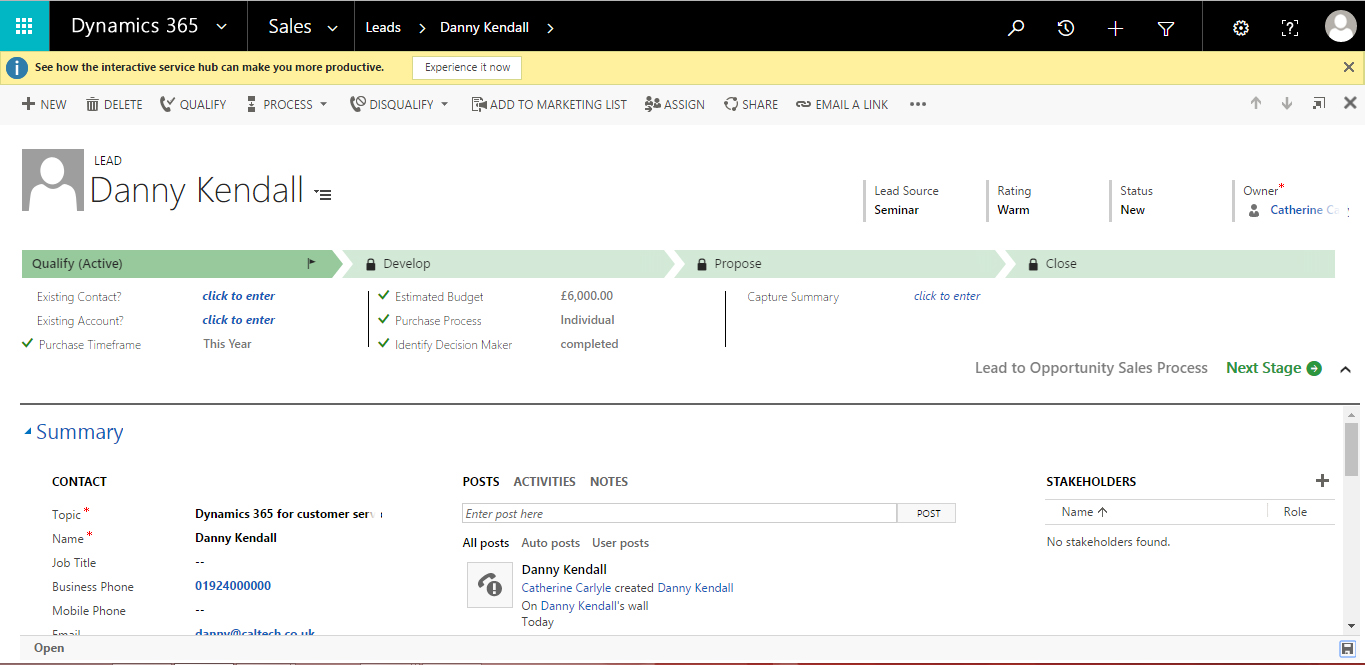
Task: Collapse the business process flow chevron
Action: tap(1345, 369)
